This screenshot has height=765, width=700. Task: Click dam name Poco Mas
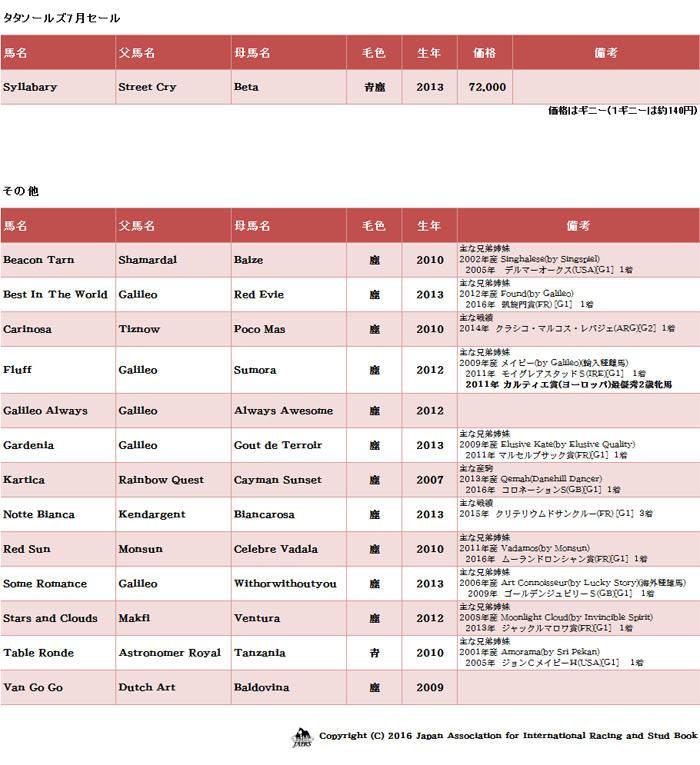(x=260, y=329)
